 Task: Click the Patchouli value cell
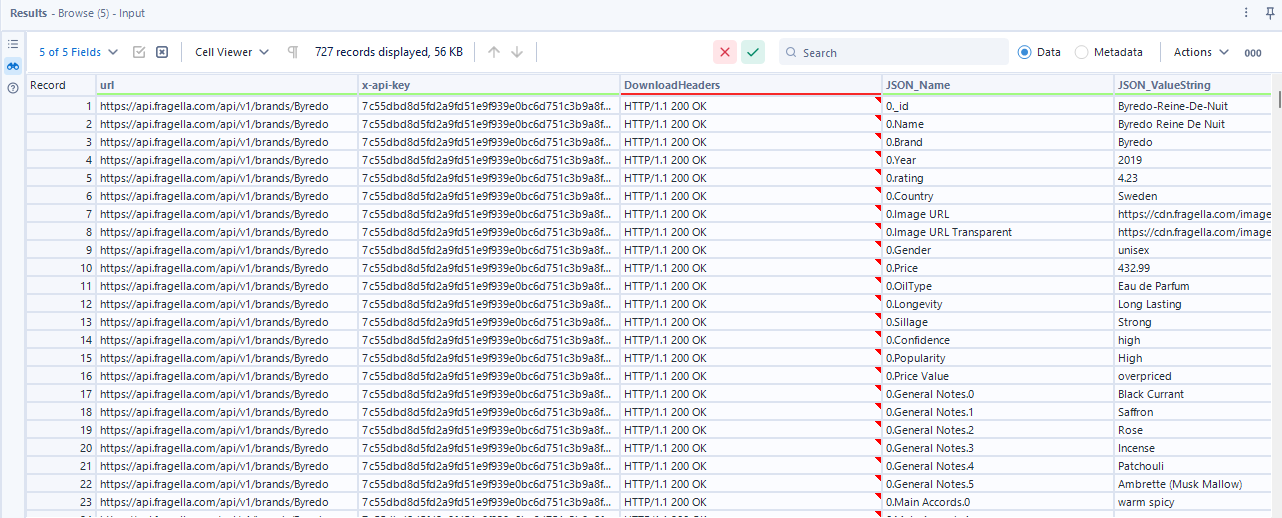(1193, 466)
